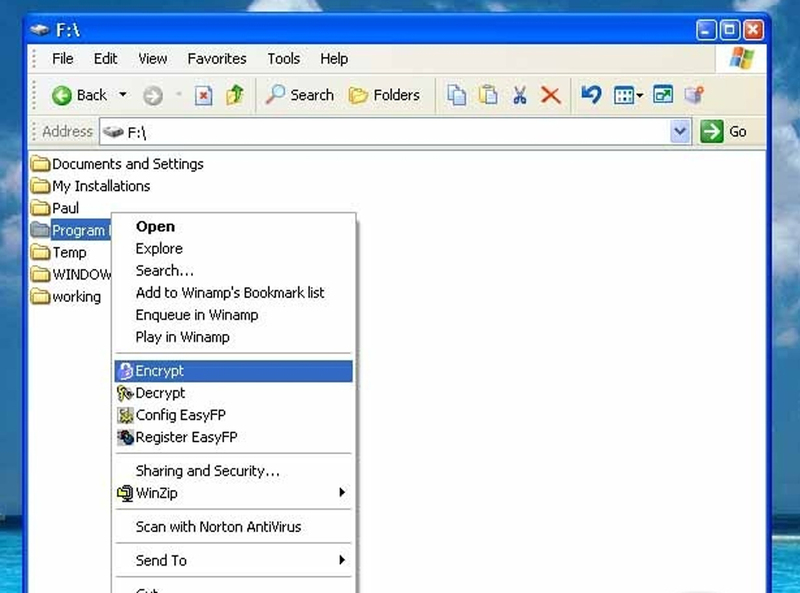This screenshot has height=593, width=800.
Task: Minimize the F:\ window
Action: pyautogui.click(x=706, y=30)
